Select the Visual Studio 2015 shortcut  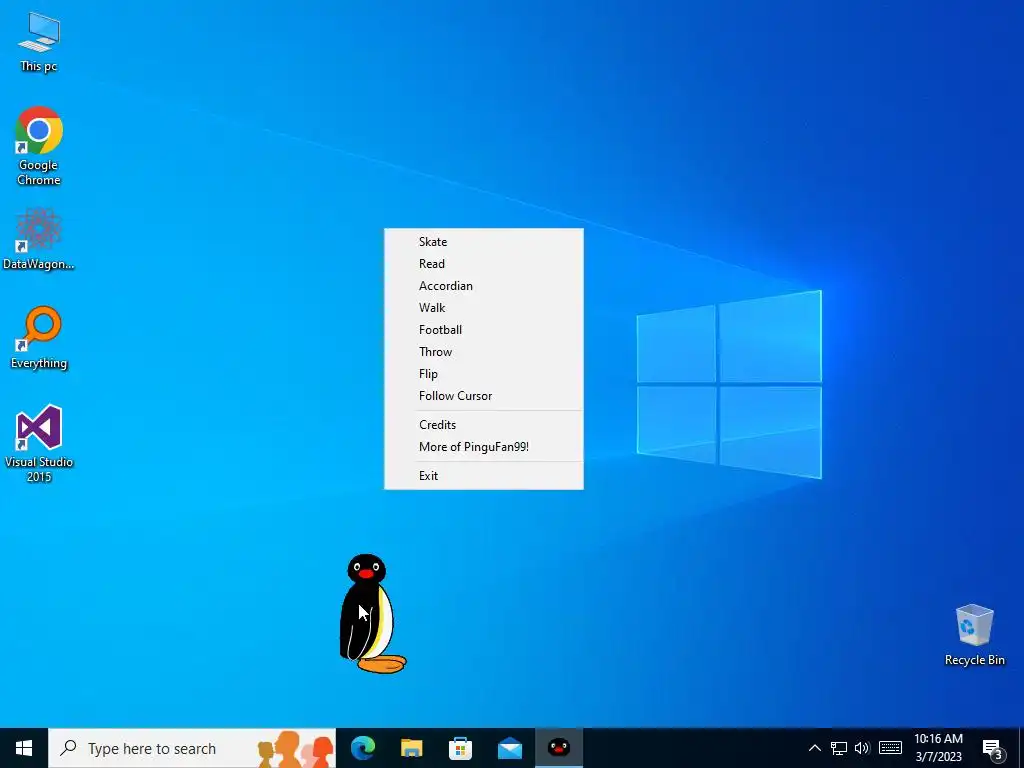[x=39, y=443]
